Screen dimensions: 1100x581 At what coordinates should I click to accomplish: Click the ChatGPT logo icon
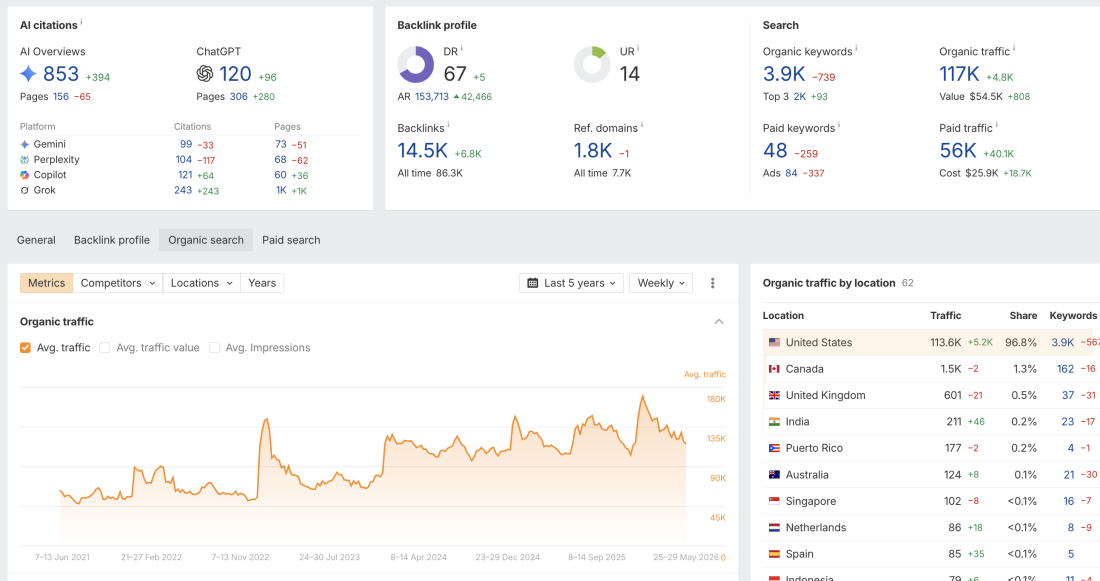pyautogui.click(x=205, y=74)
